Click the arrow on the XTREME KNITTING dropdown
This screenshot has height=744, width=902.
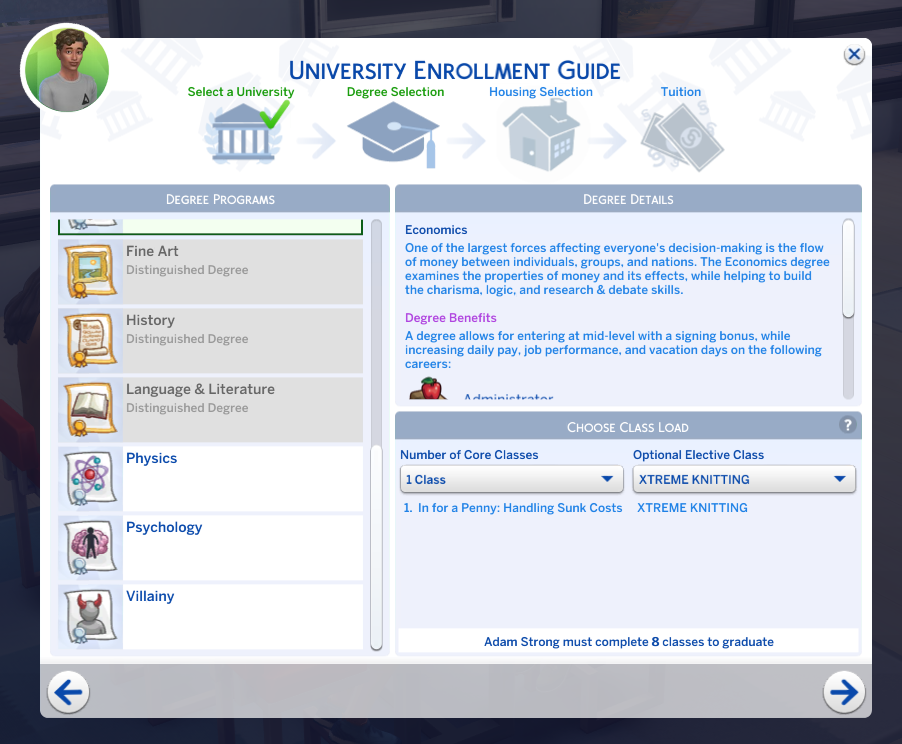pyautogui.click(x=840, y=479)
